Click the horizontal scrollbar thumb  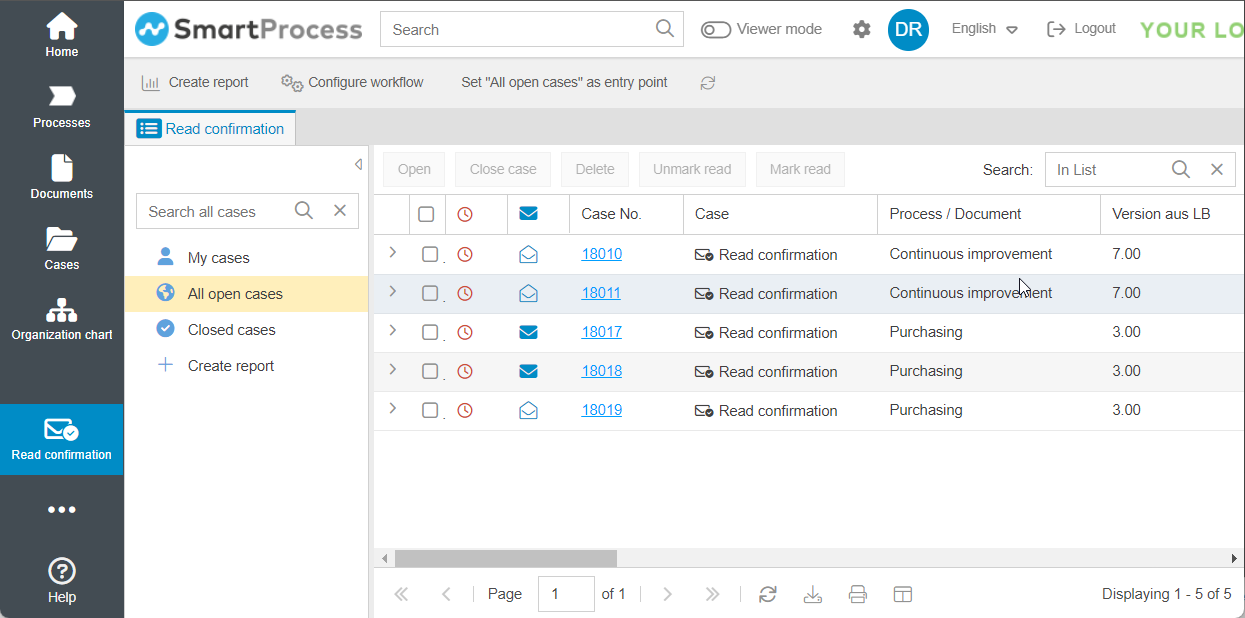point(505,558)
